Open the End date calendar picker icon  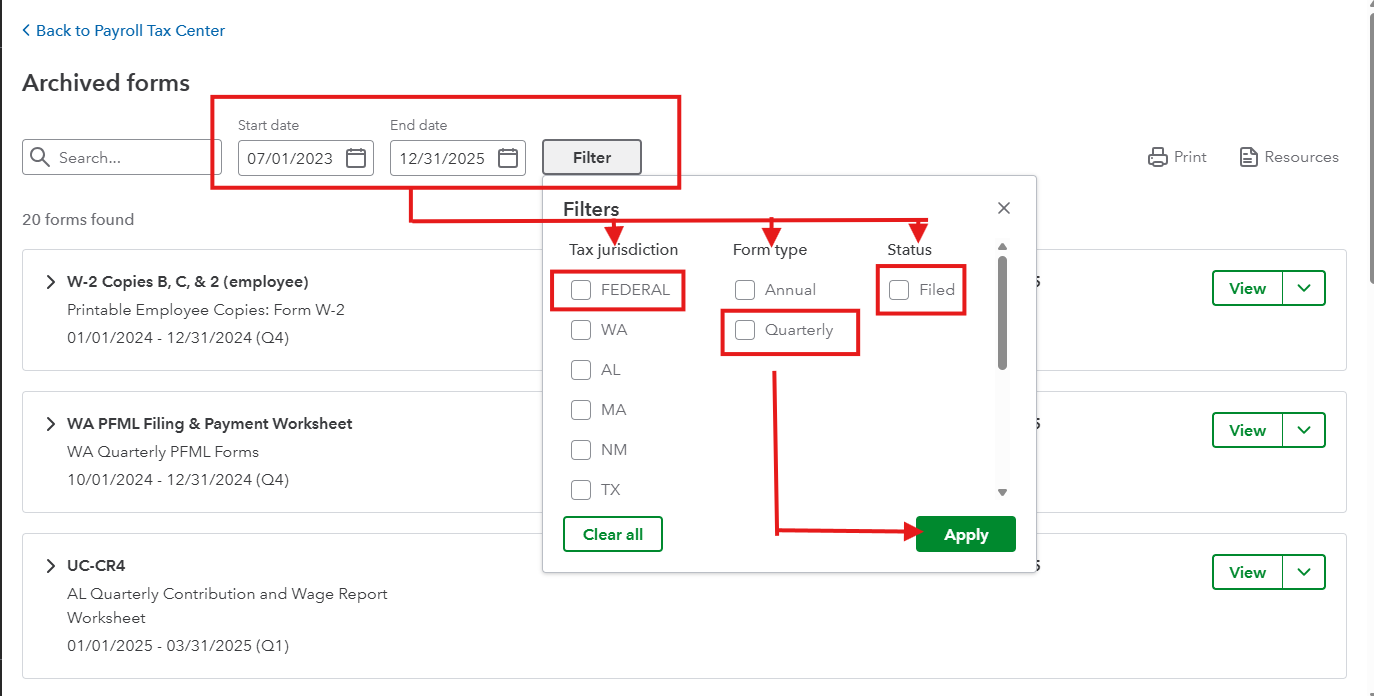tap(508, 158)
